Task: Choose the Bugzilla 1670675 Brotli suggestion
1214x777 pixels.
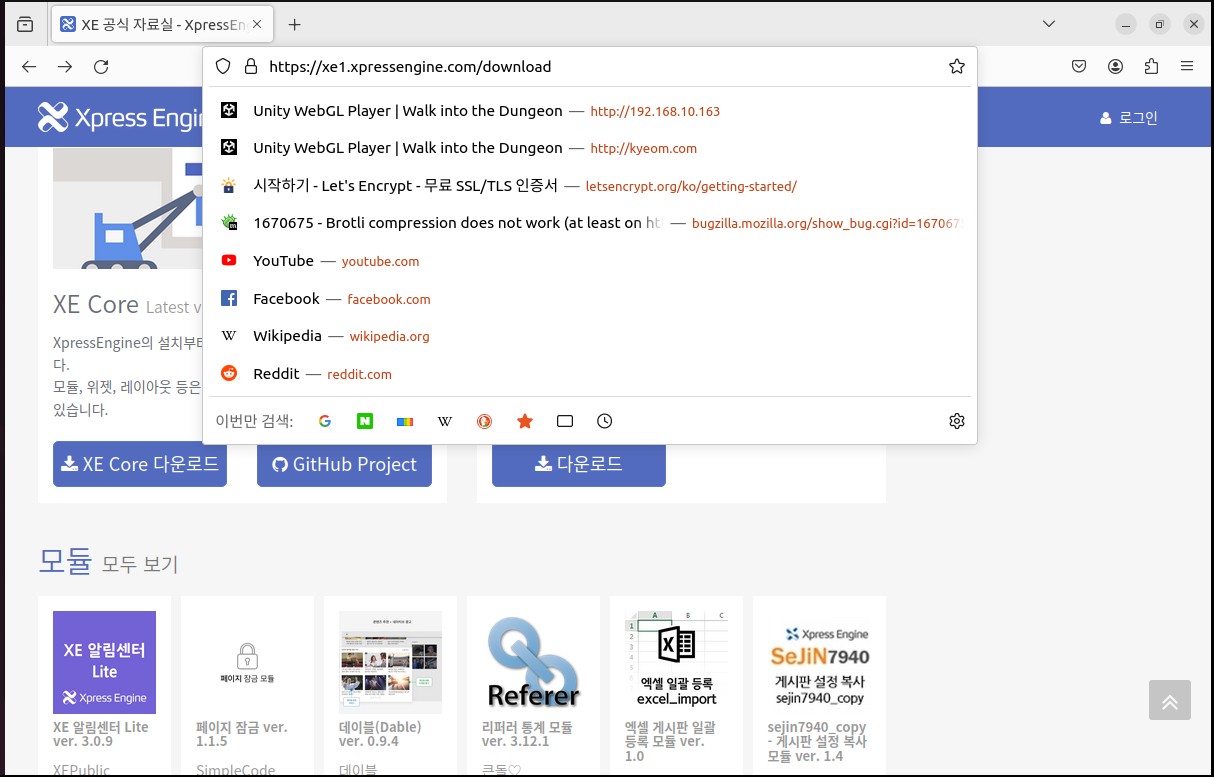Action: 590,223
